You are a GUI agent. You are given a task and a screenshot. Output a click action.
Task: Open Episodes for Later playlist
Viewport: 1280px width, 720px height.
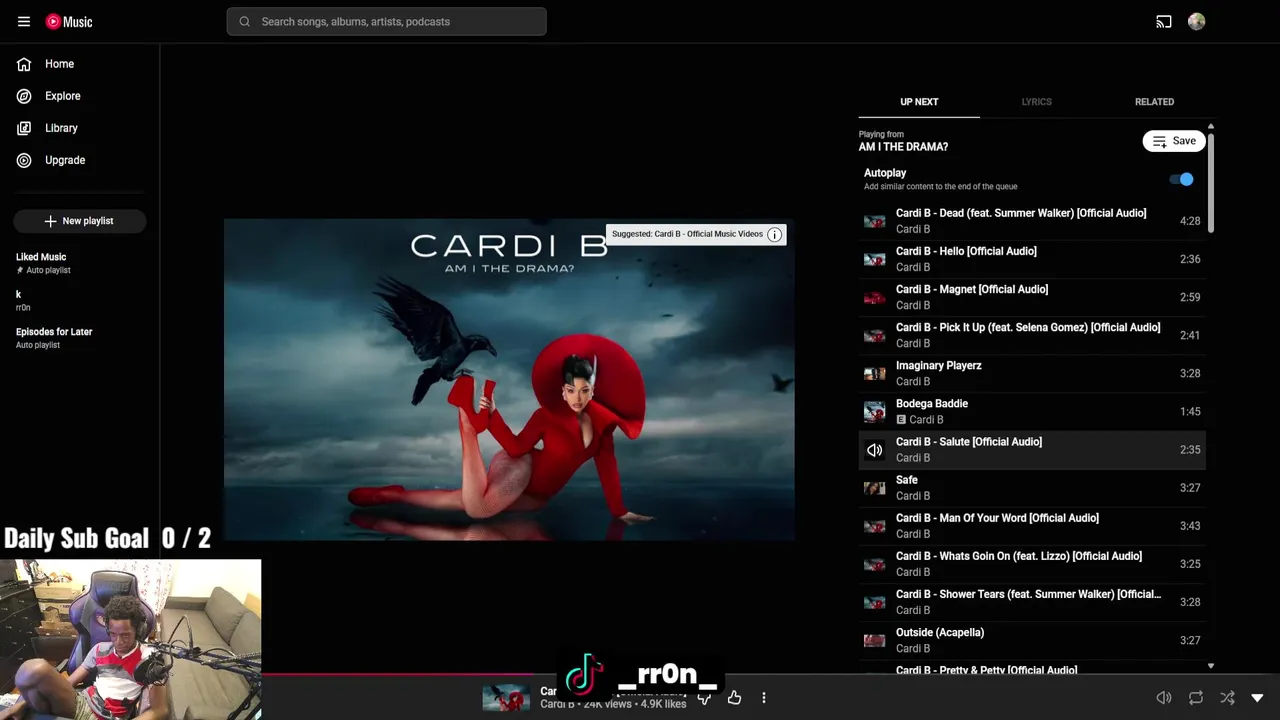(x=80, y=338)
